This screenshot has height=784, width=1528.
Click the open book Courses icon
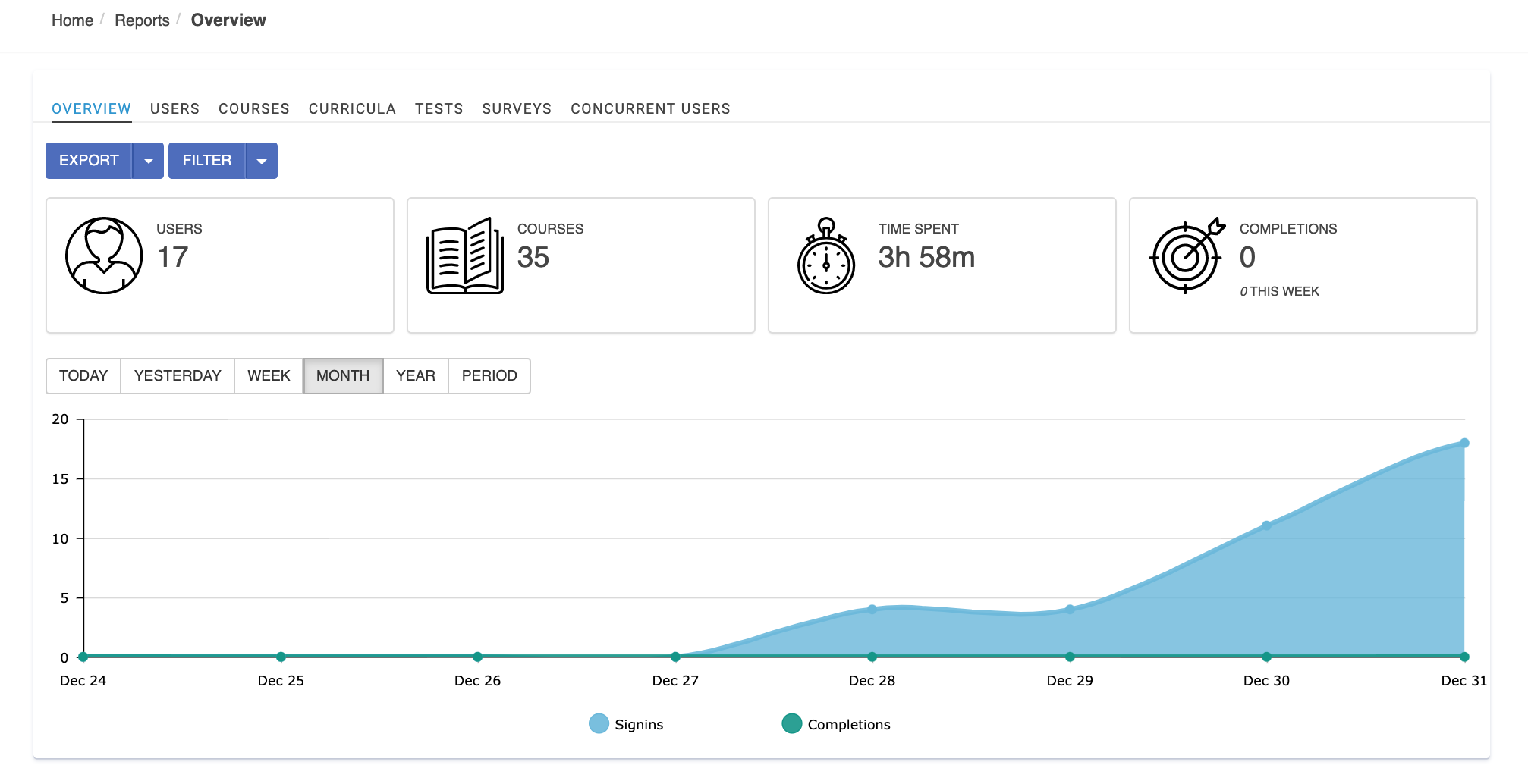point(465,256)
